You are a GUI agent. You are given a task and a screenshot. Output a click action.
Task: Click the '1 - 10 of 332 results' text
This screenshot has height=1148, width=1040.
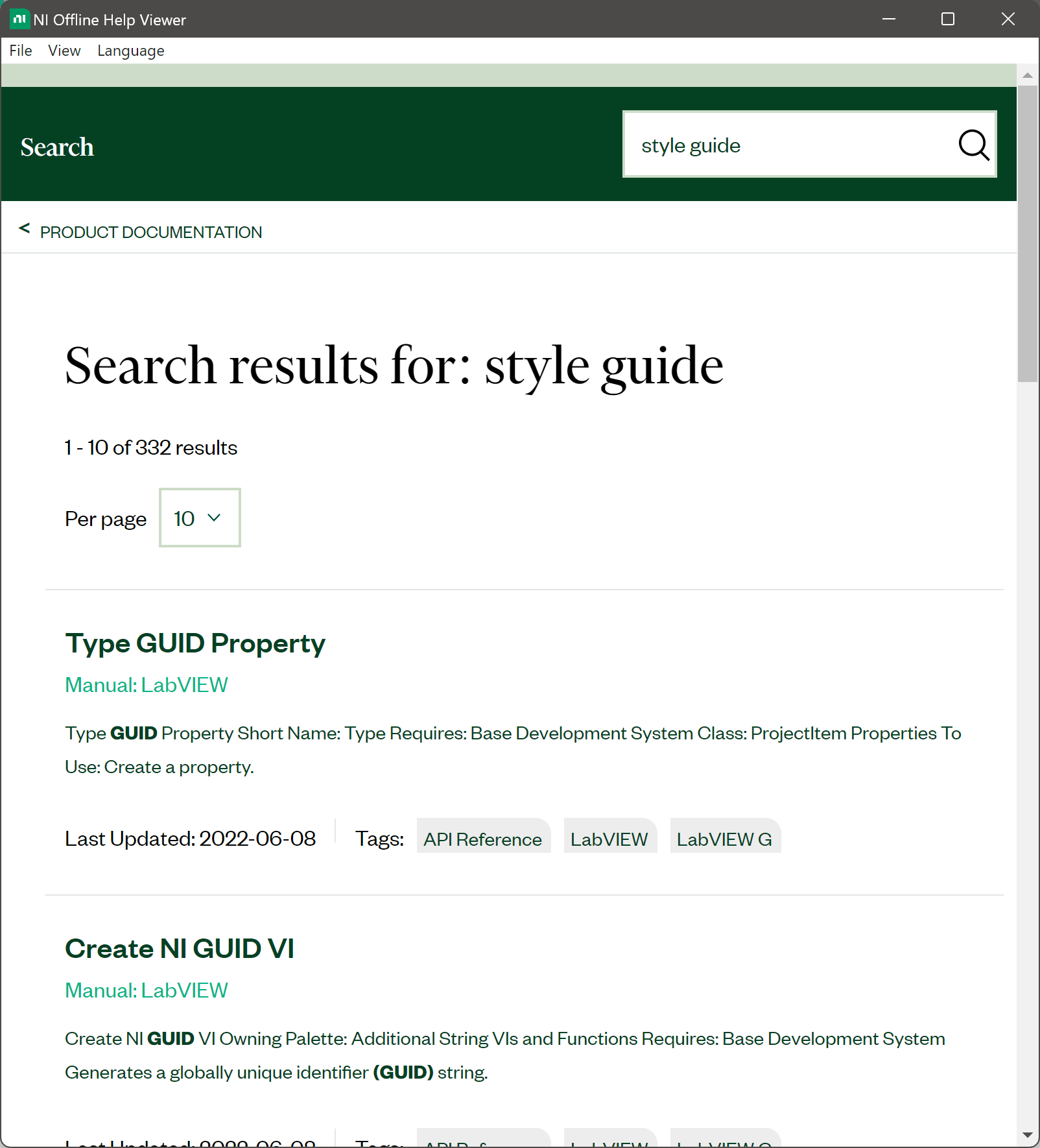pyautogui.click(x=151, y=448)
